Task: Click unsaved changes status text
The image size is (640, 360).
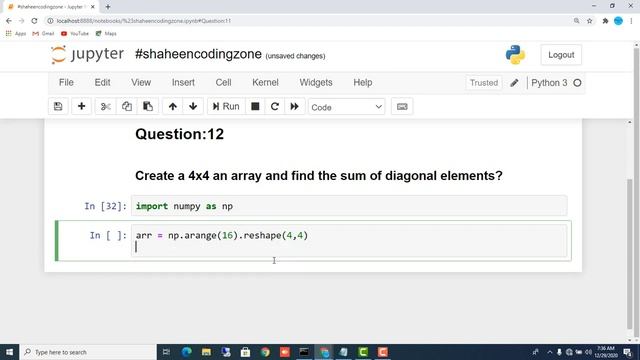Action: pyautogui.click(x=295, y=56)
